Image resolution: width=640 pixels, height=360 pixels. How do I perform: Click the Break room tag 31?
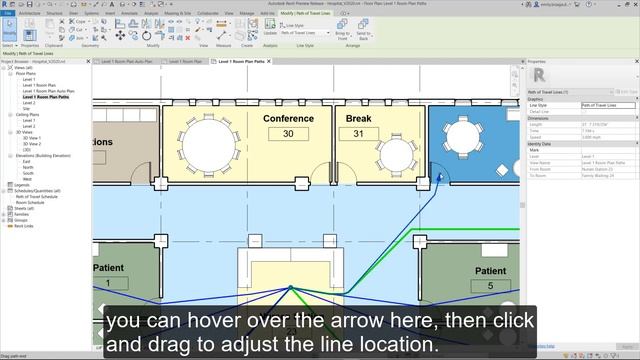click(x=358, y=134)
